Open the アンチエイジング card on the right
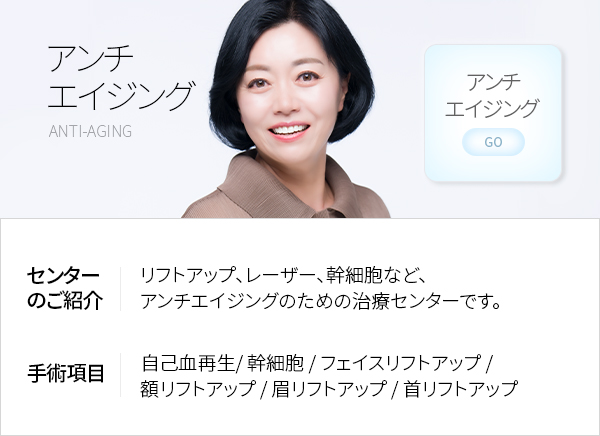Screen dimensions: 600x436 tap(493, 113)
